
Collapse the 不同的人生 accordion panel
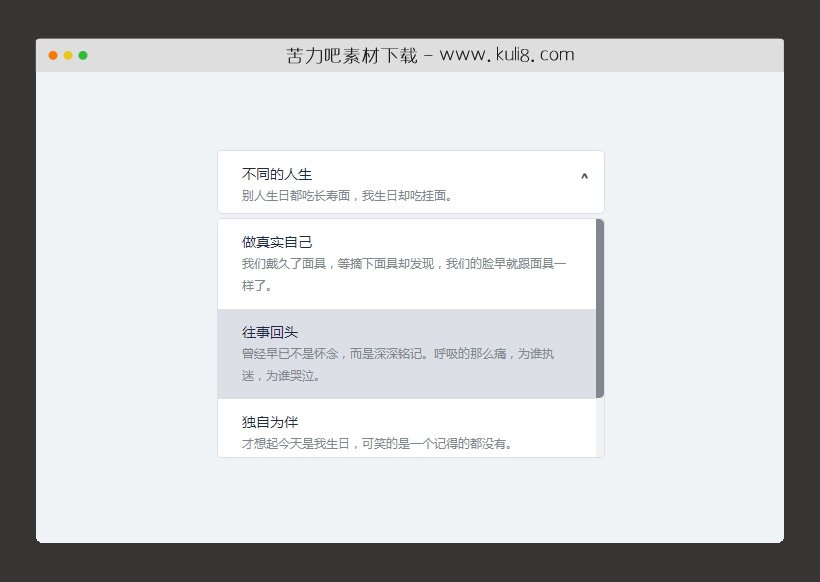tap(410, 176)
